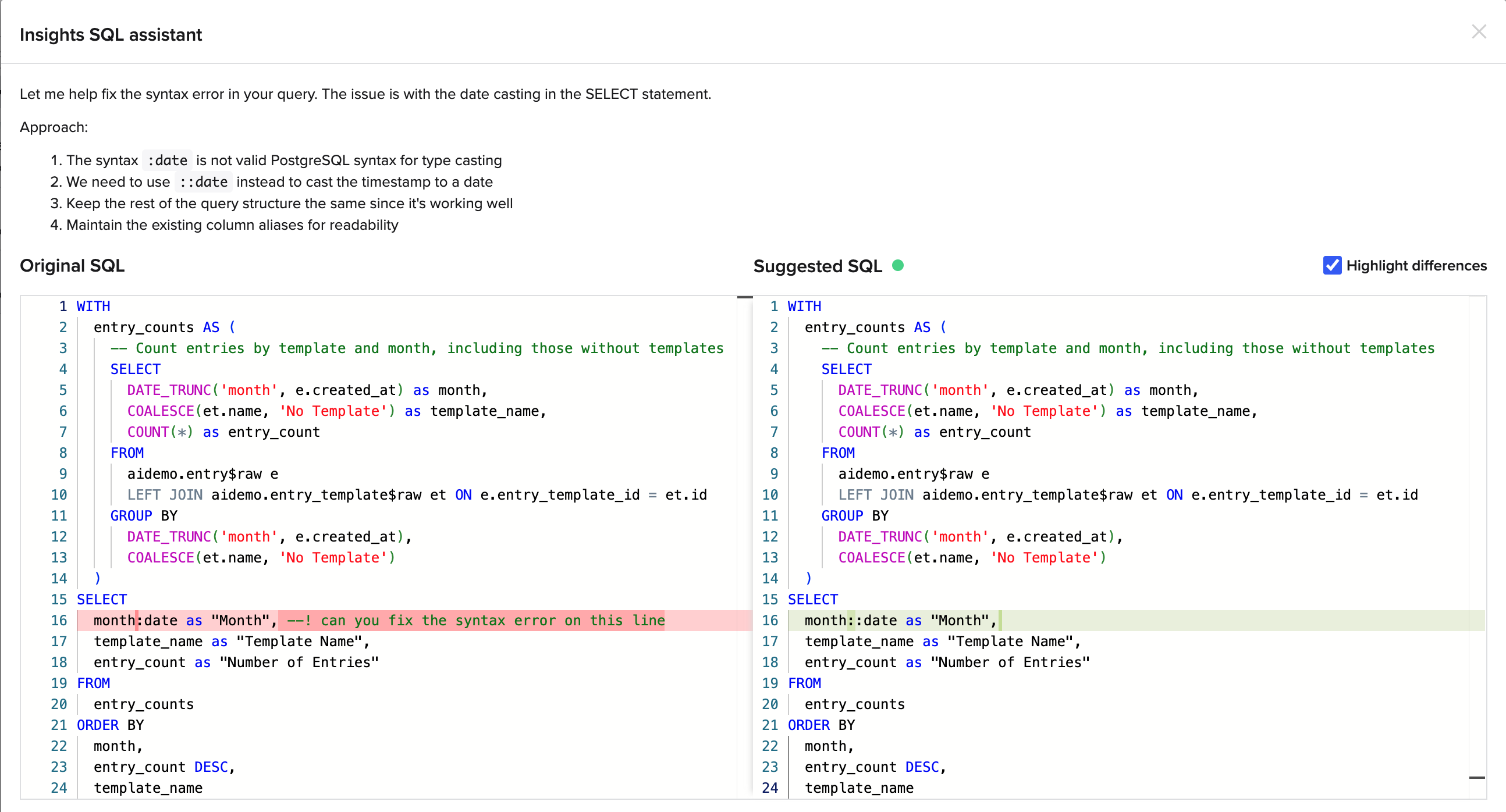The width and height of the screenshot is (1506, 812).
Task: Click the ':date' inline code snippet in step 1
Action: (167, 160)
